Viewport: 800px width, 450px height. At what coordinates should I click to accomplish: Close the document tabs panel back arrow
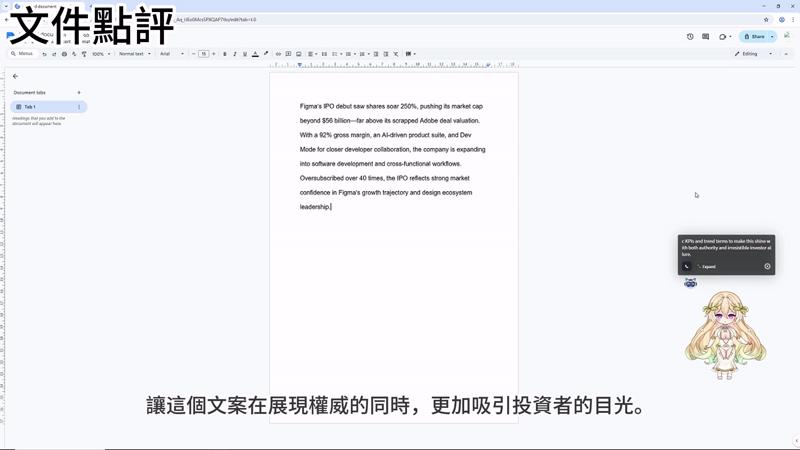click(15, 76)
